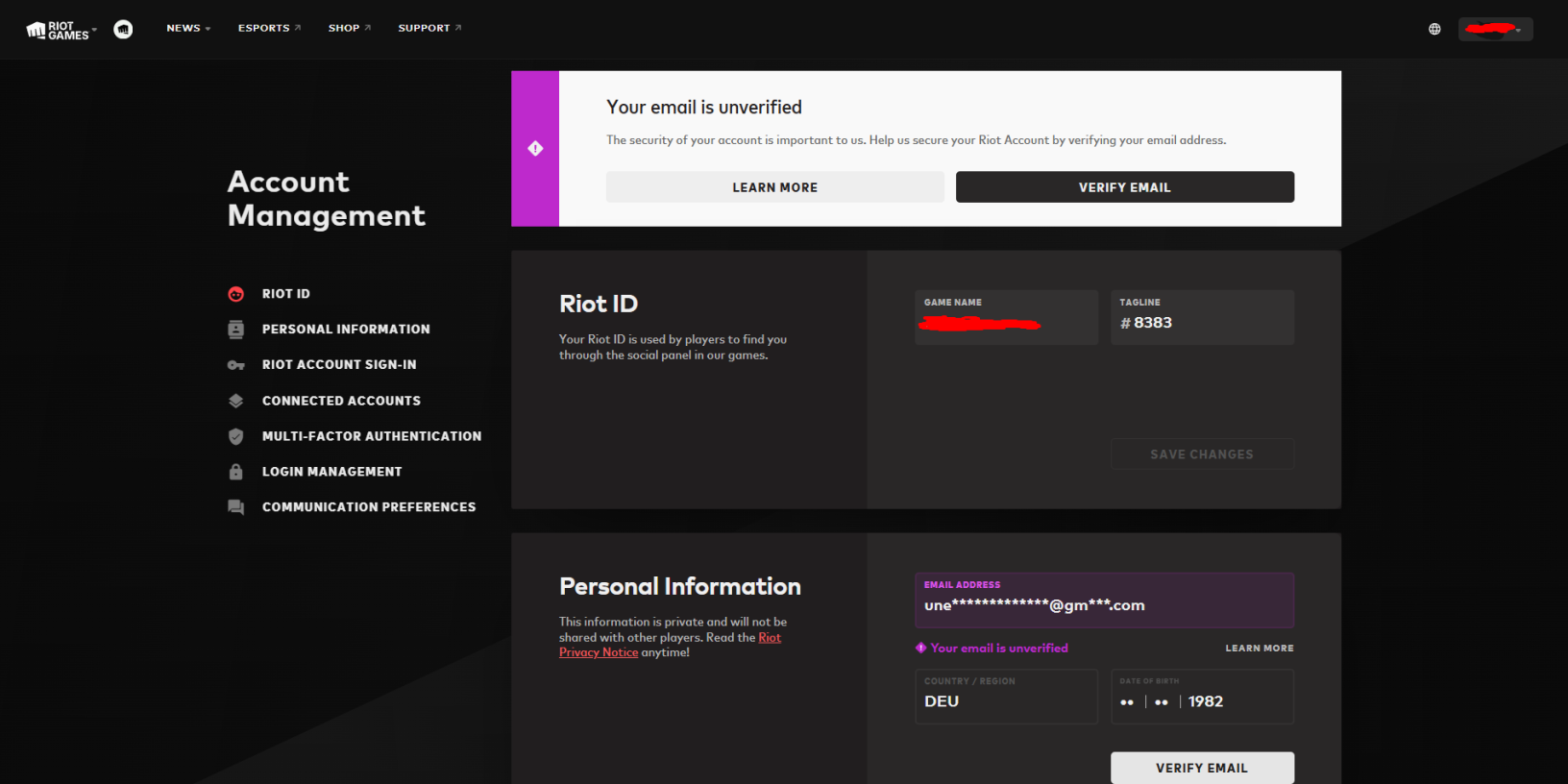Open the Shop navigation link

click(x=349, y=28)
